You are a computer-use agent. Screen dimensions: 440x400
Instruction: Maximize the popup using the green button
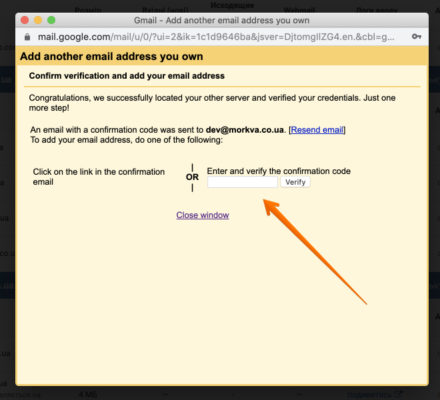[51, 20]
